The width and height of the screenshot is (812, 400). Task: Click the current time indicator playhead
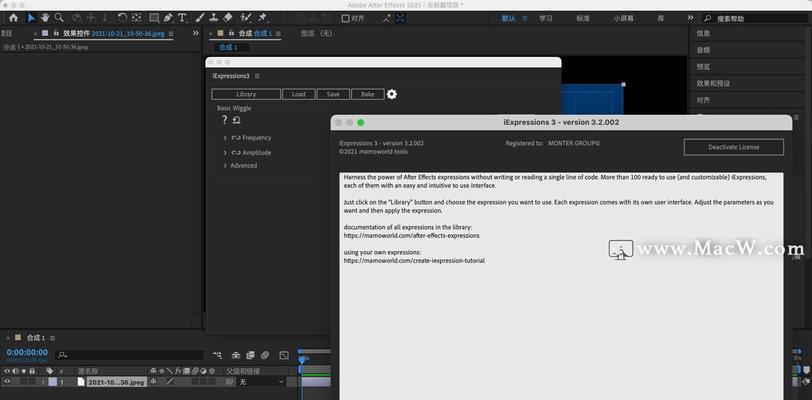[302, 359]
